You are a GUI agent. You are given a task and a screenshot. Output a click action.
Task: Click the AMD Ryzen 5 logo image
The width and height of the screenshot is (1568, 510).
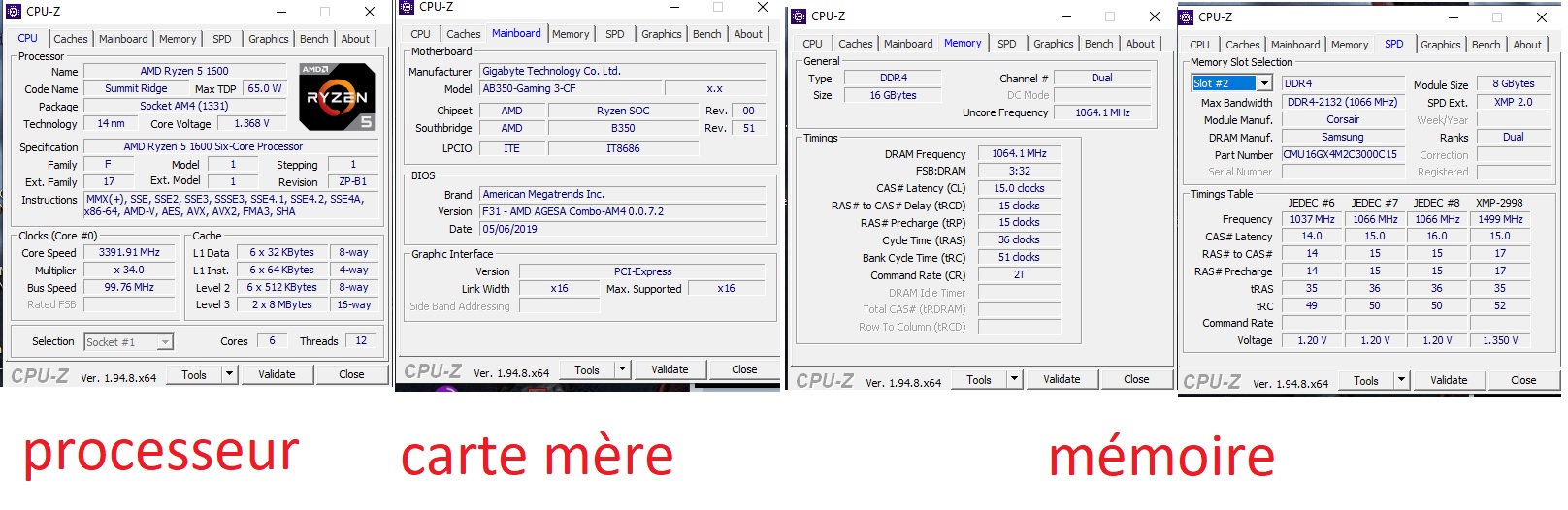point(337,97)
